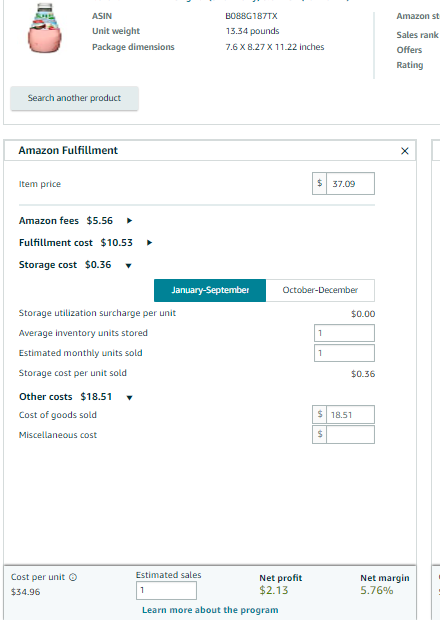Click the Item price input field

350,183
